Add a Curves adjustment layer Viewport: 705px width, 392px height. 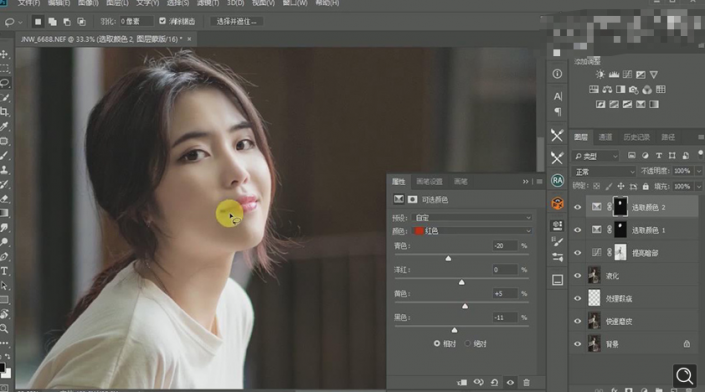[627, 75]
